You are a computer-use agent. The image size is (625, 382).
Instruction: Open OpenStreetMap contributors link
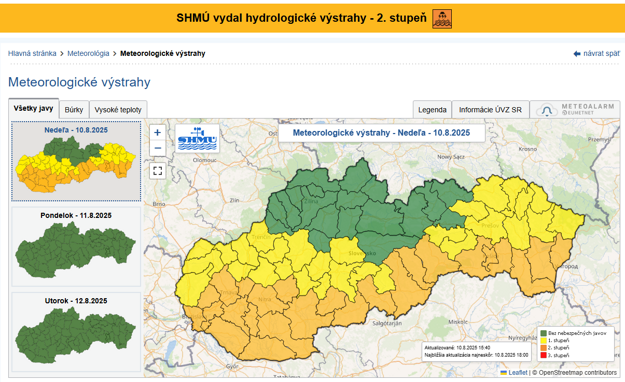tap(578, 372)
